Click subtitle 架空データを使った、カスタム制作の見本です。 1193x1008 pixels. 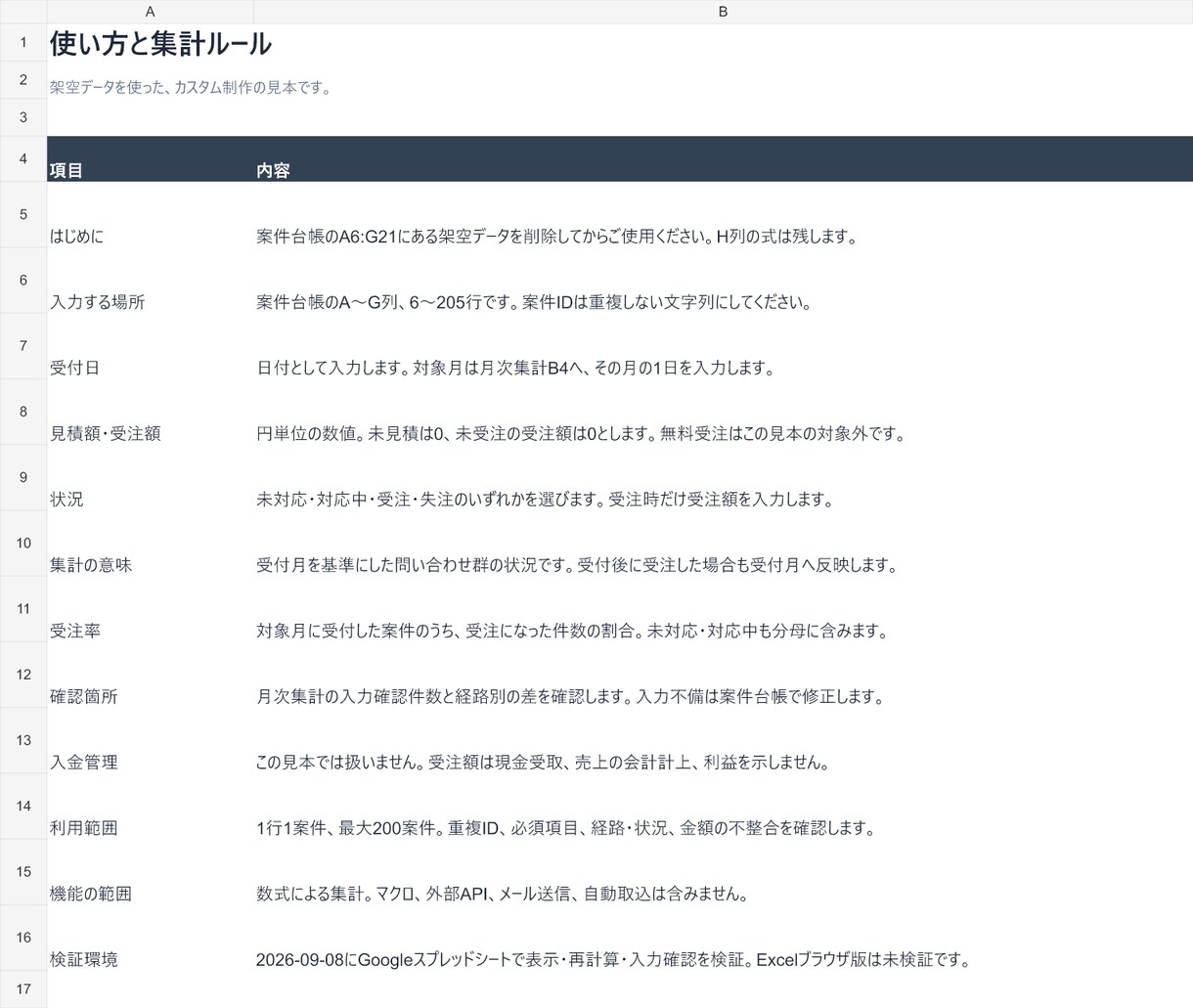click(191, 87)
